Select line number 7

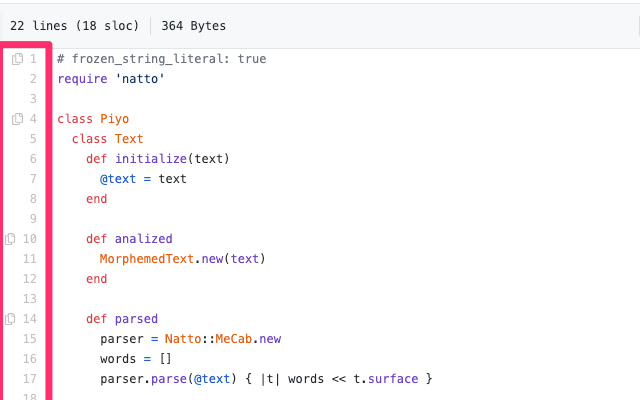coord(33,179)
